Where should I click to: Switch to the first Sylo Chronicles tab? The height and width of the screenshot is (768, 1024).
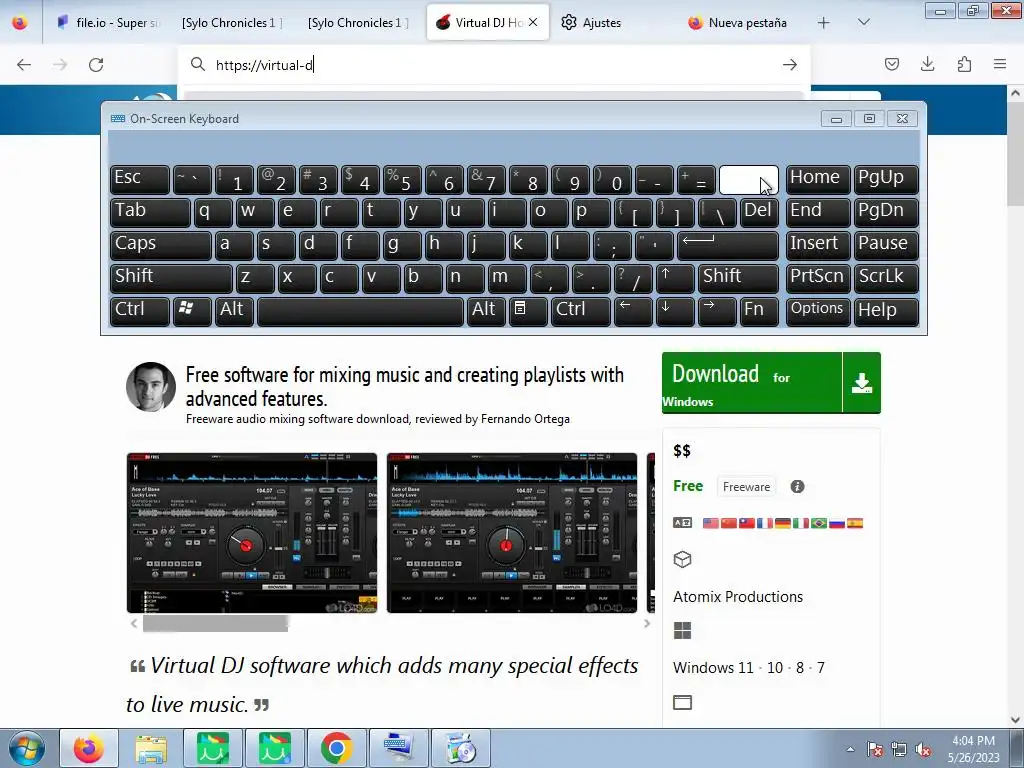pyautogui.click(x=232, y=23)
